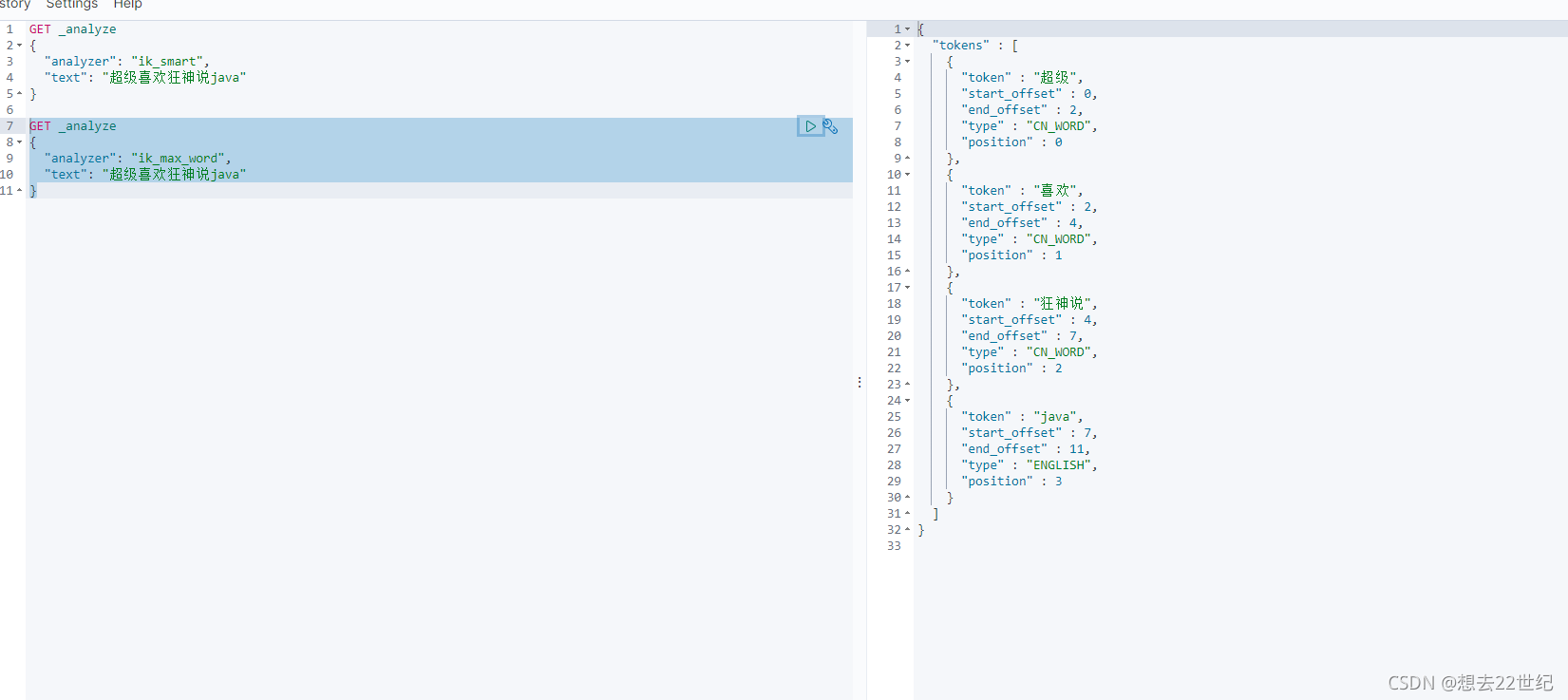1568x700 pixels.
Task: Click "position" : 0 in the response
Action: (x=1011, y=142)
